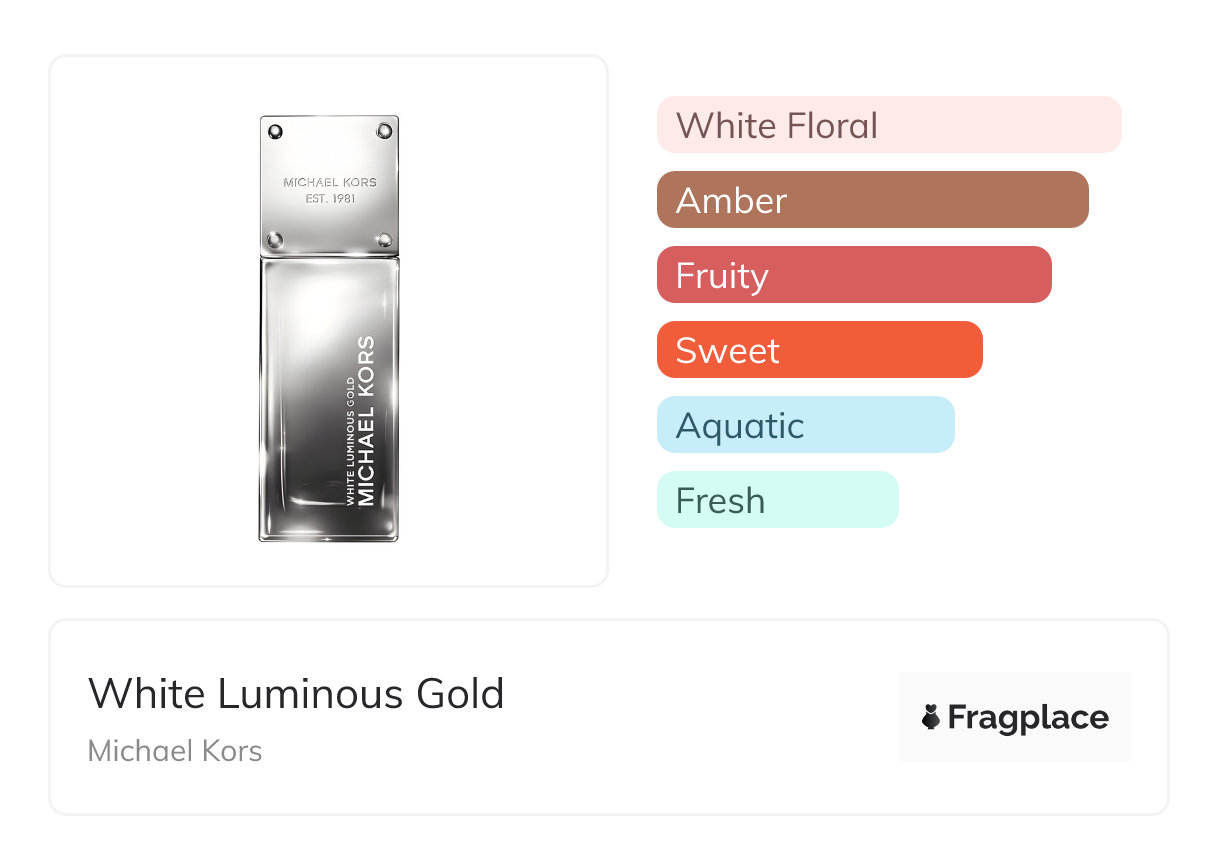
Task: Click the large vertical MICHAEL KORS bottle text
Action: pyautogui.click(x=366, y=420)
